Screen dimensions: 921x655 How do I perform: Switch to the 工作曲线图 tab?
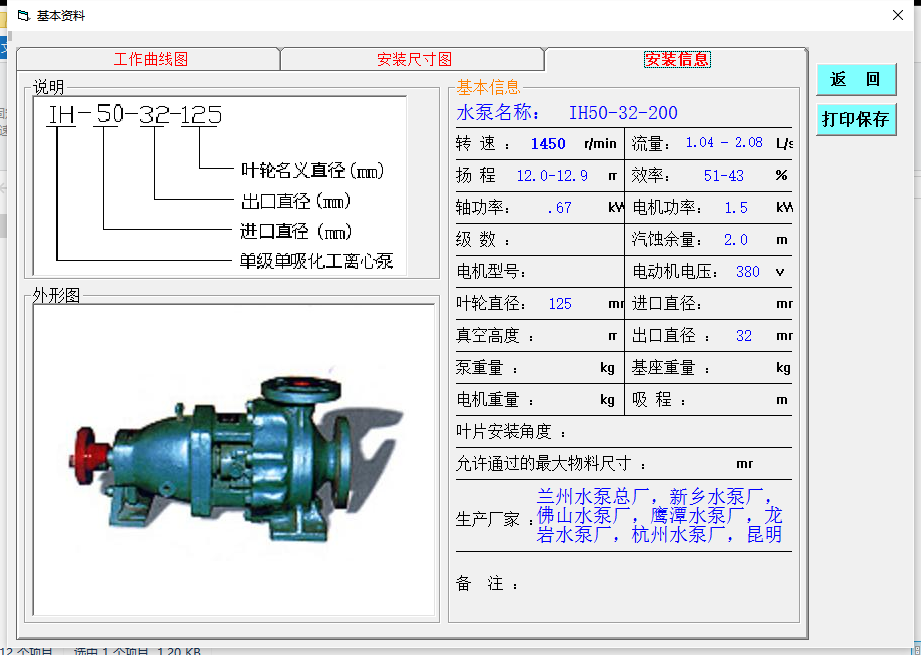tap(150, 59)
